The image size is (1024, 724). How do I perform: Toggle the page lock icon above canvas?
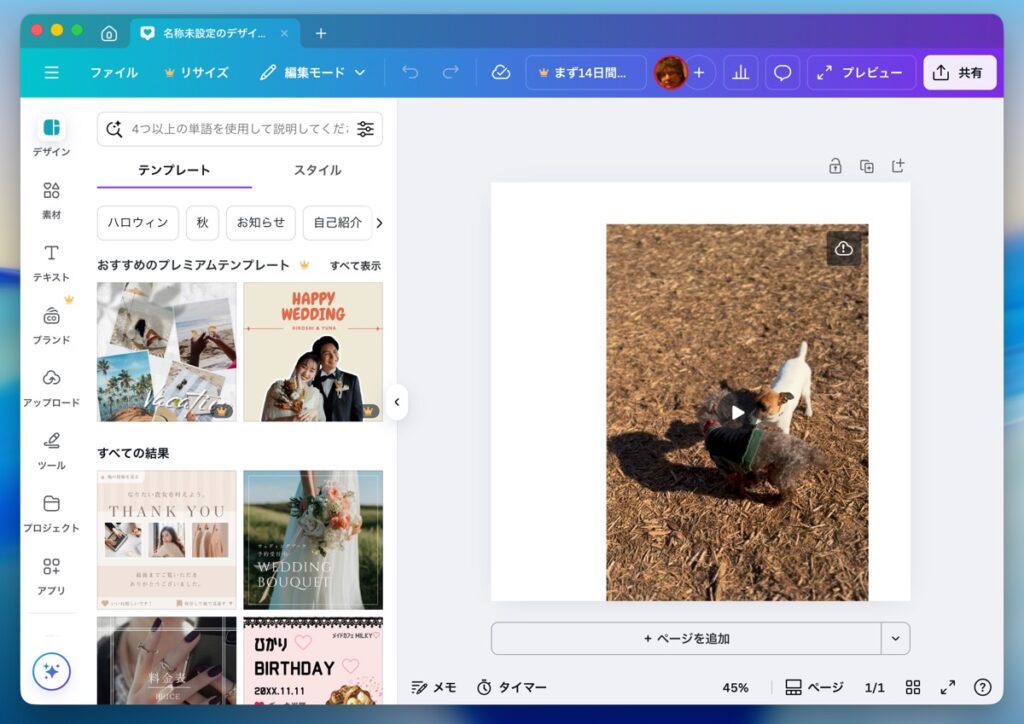coord(835,166)
